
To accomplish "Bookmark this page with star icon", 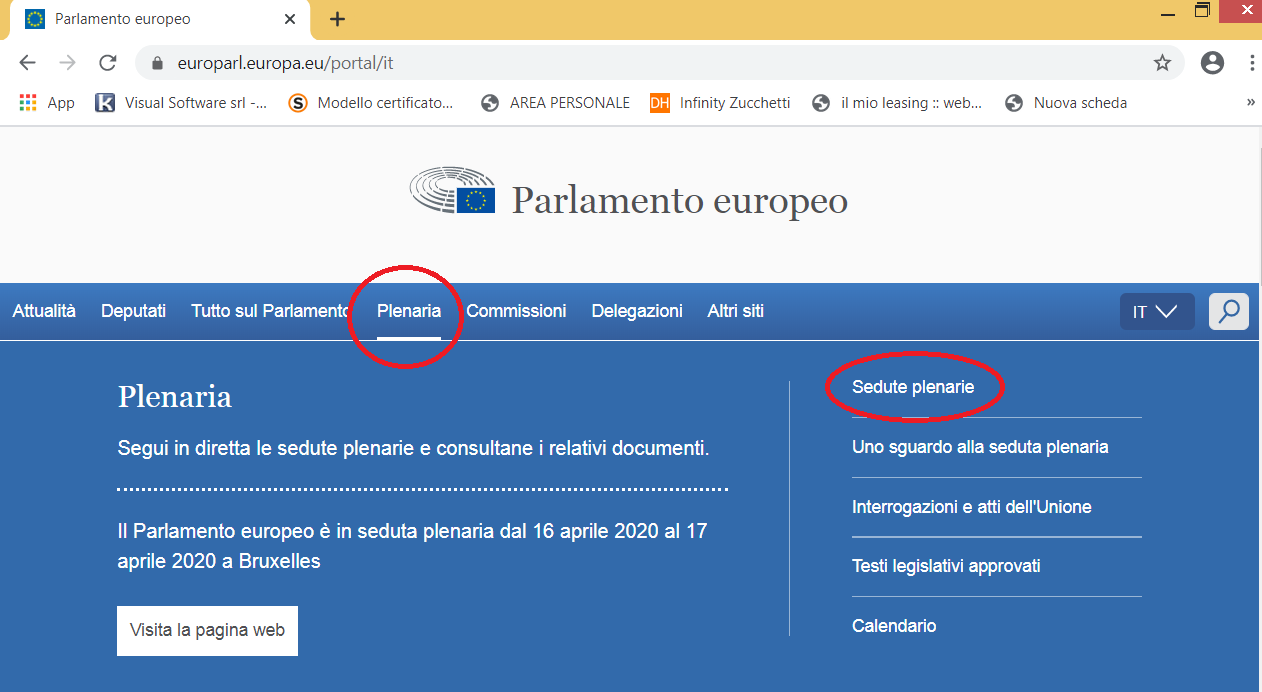I will tap(1162, 63).
